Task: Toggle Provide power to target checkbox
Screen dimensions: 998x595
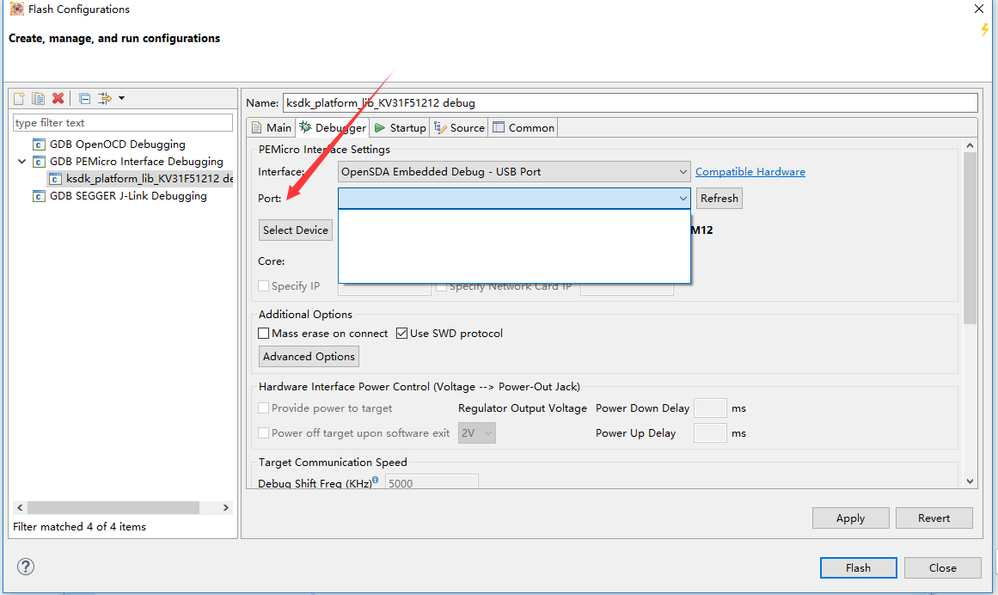Action: 264,409
